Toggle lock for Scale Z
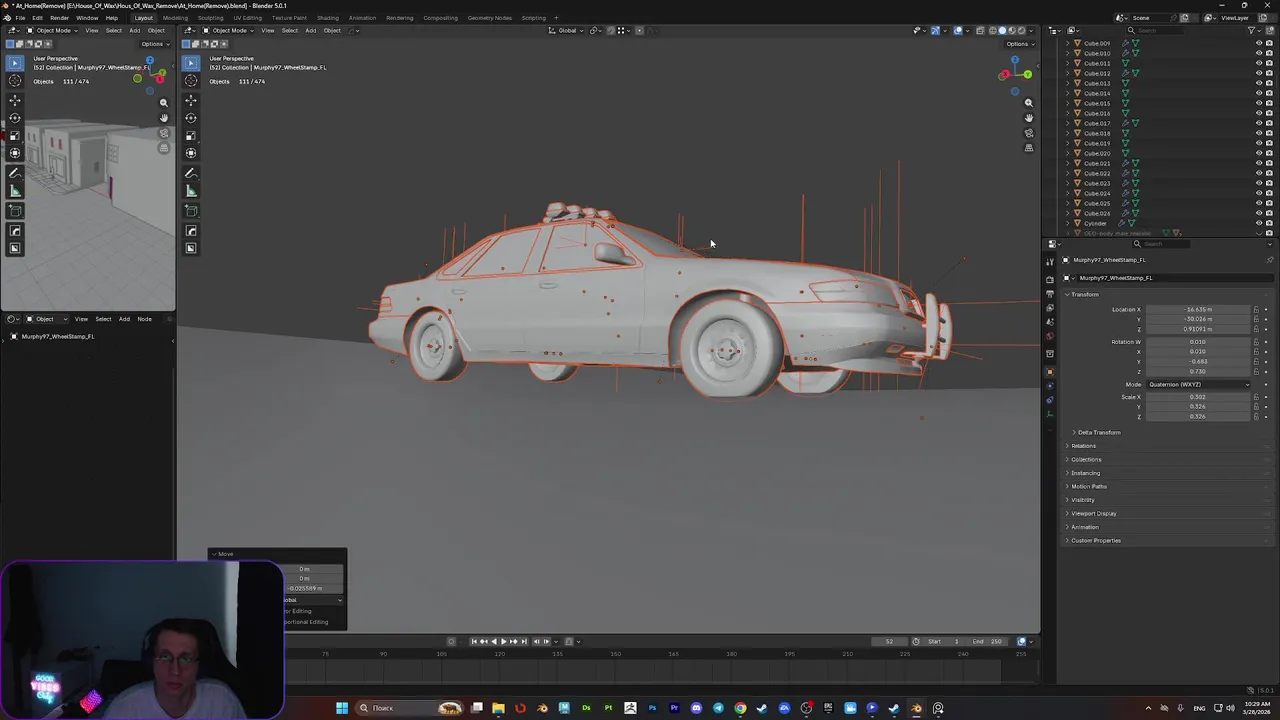Viewport: 1280px width, 720px height. pyautogui.click(x=1256, y=416)
